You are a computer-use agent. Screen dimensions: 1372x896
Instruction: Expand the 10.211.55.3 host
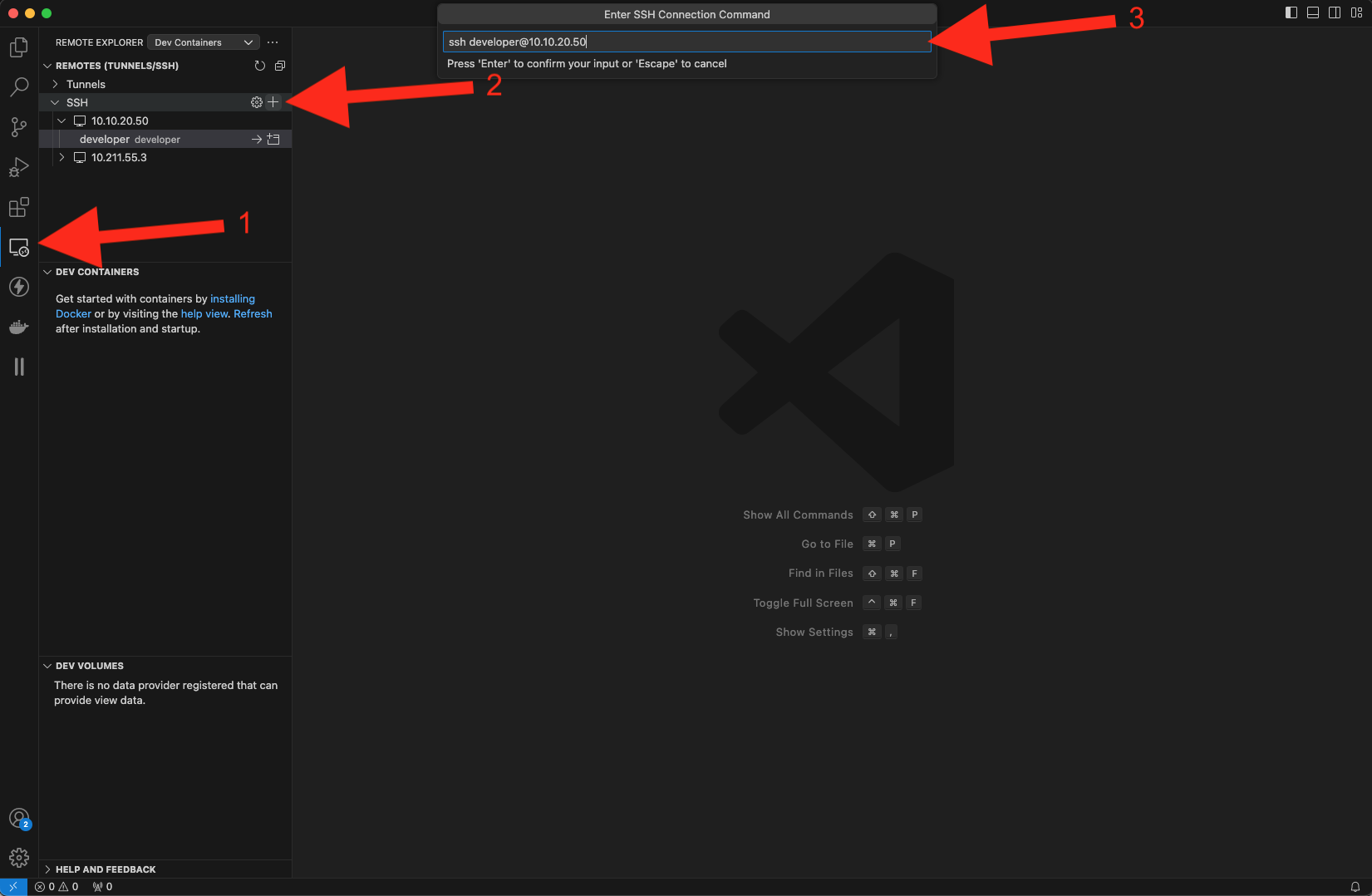(x=61, y=157)
